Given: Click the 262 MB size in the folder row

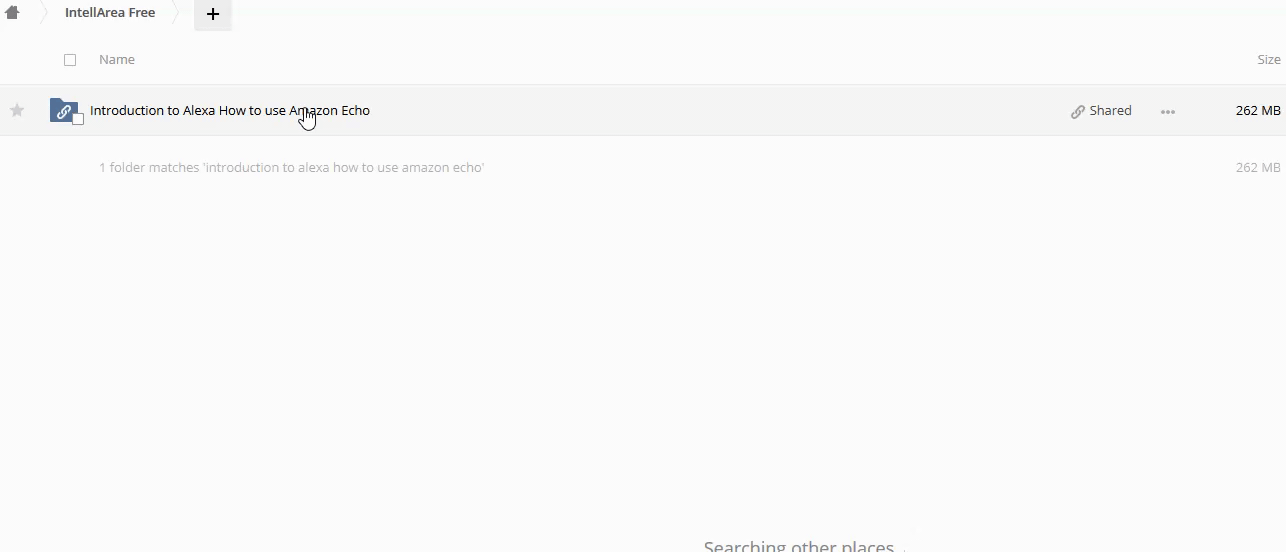Looking at the screenshot, I should tap(1257, 111).
